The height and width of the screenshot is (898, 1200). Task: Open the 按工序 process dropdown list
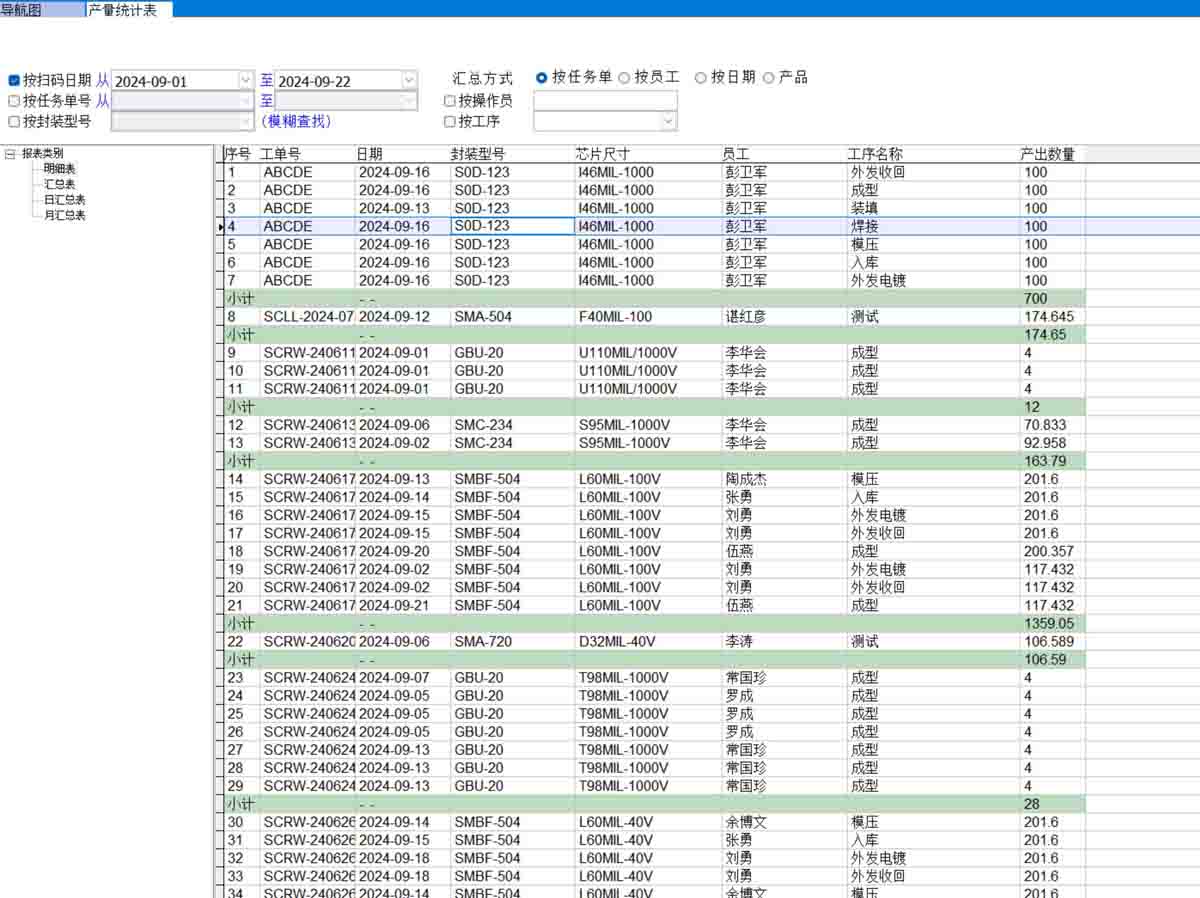point(668,121)
